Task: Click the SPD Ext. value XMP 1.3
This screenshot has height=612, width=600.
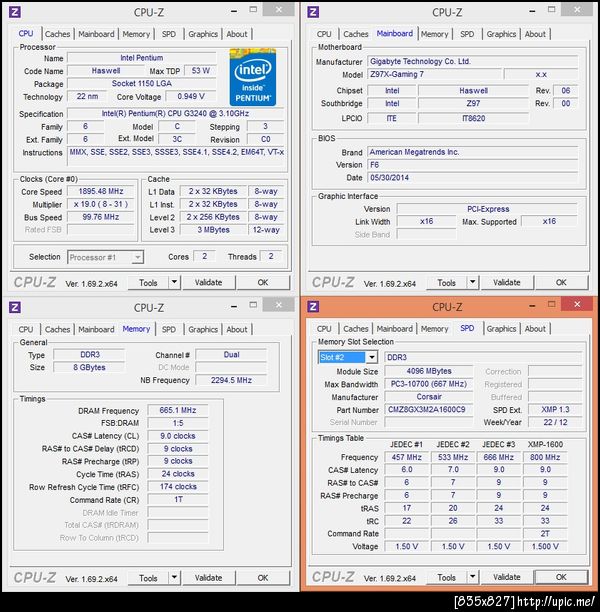Action: tap(555, 409)
